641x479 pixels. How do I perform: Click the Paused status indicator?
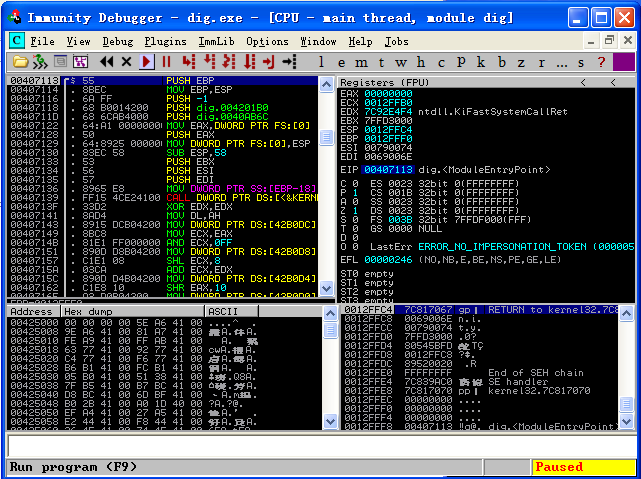point(583,467)
